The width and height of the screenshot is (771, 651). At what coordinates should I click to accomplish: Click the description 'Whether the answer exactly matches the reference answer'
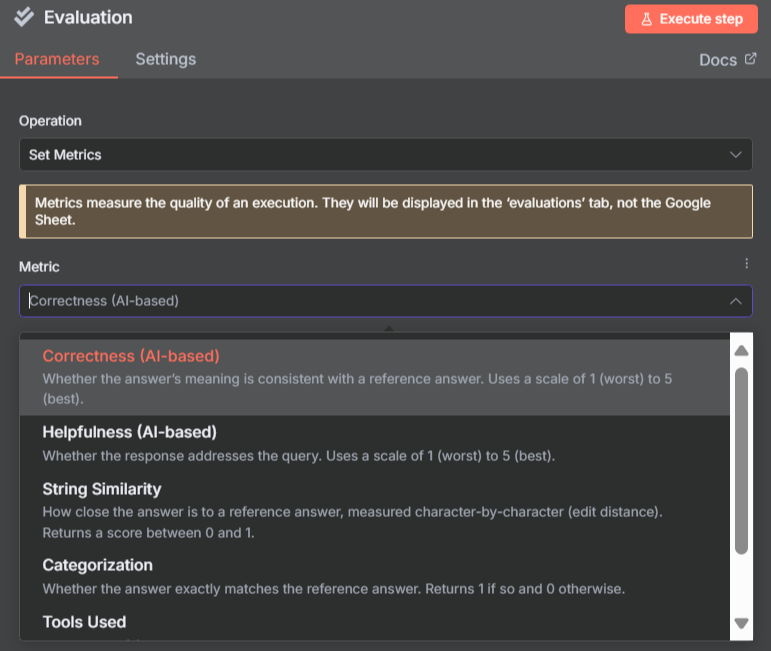click(232, 589)
